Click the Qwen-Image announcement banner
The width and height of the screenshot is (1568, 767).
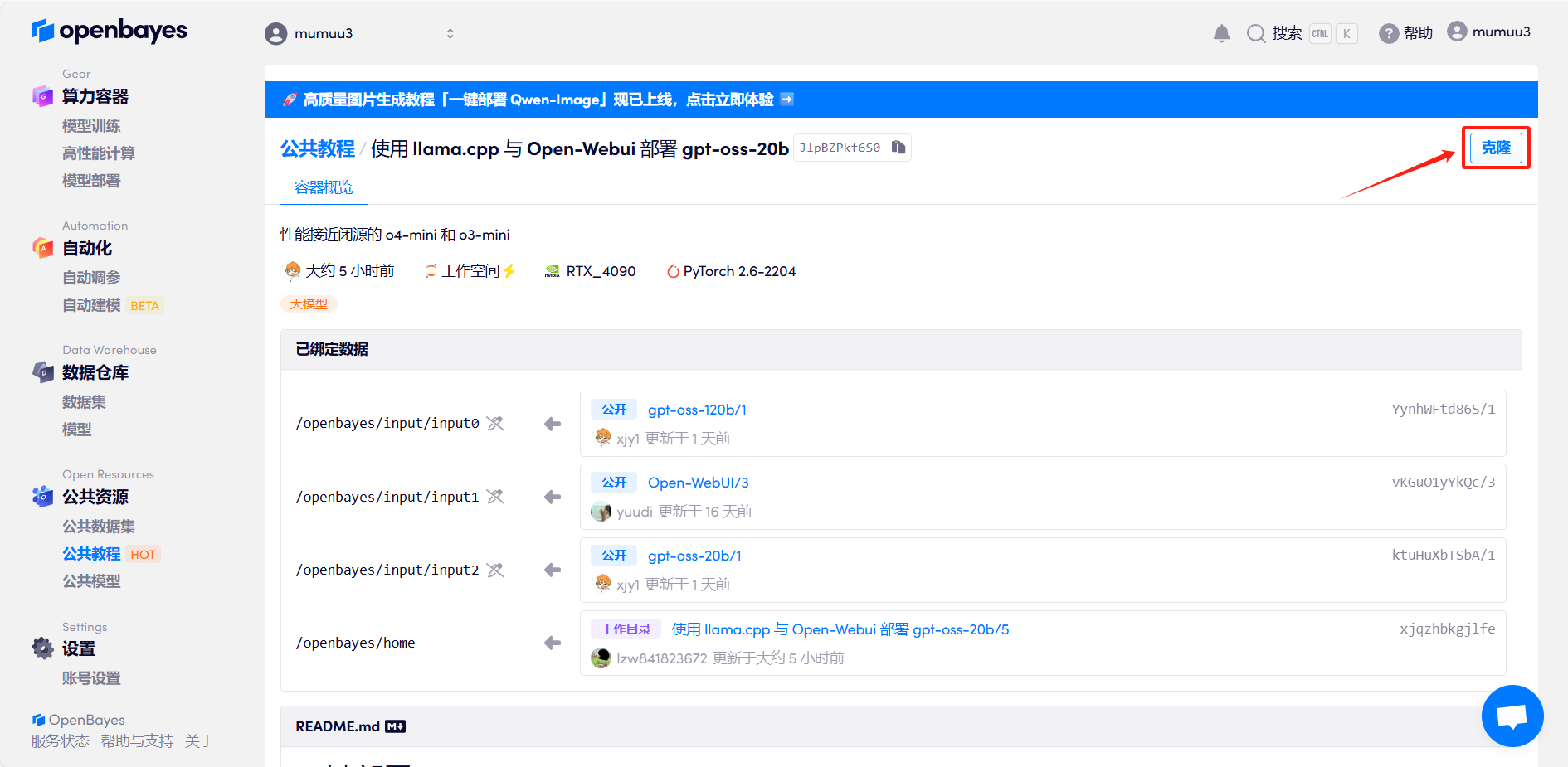pyautogui.click(x=539, y=100)
